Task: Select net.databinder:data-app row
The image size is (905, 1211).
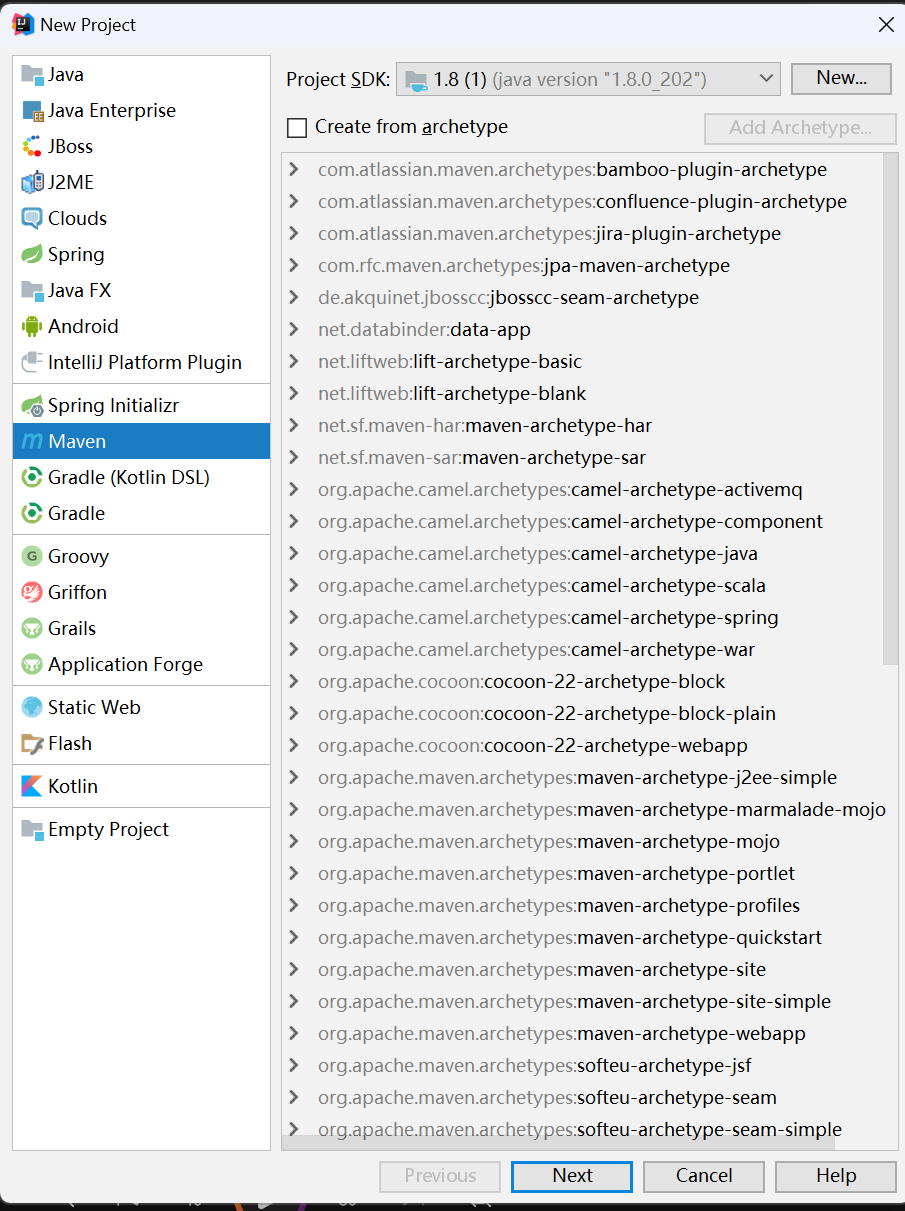Action: [x=582, y=330]
